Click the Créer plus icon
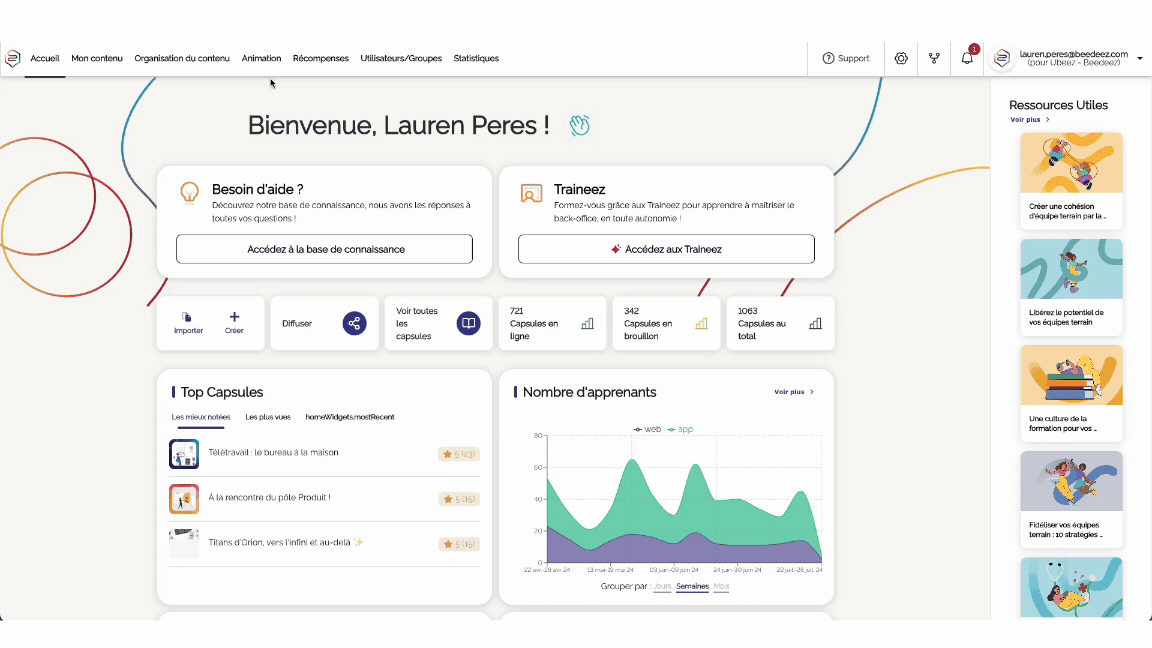The width and height of the screenshot is (1152, 648). tap(234, 318)
